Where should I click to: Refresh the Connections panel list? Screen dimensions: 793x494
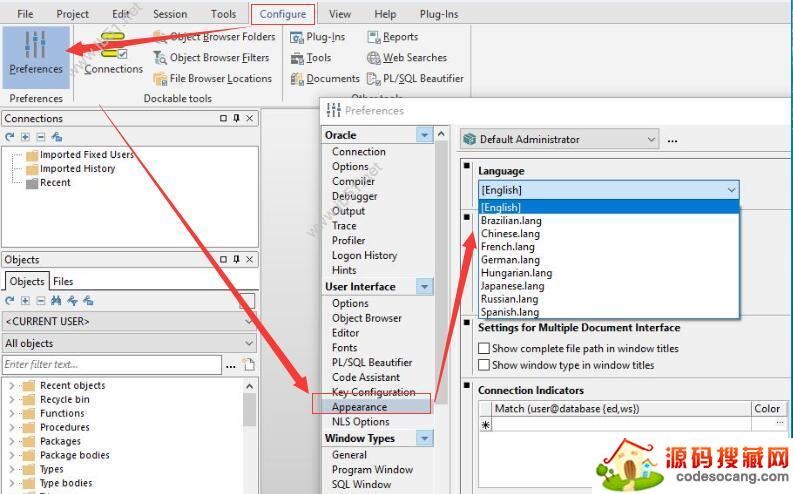[9, 137]
